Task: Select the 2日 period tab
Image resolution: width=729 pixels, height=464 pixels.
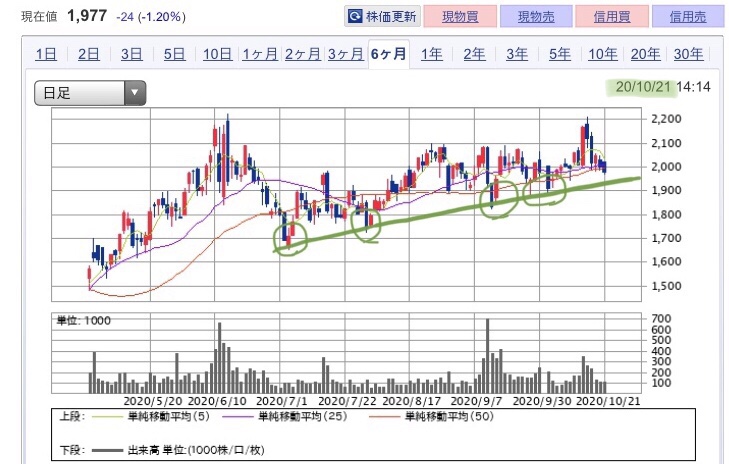Action: pyautogui.click(x=88, y=55)
